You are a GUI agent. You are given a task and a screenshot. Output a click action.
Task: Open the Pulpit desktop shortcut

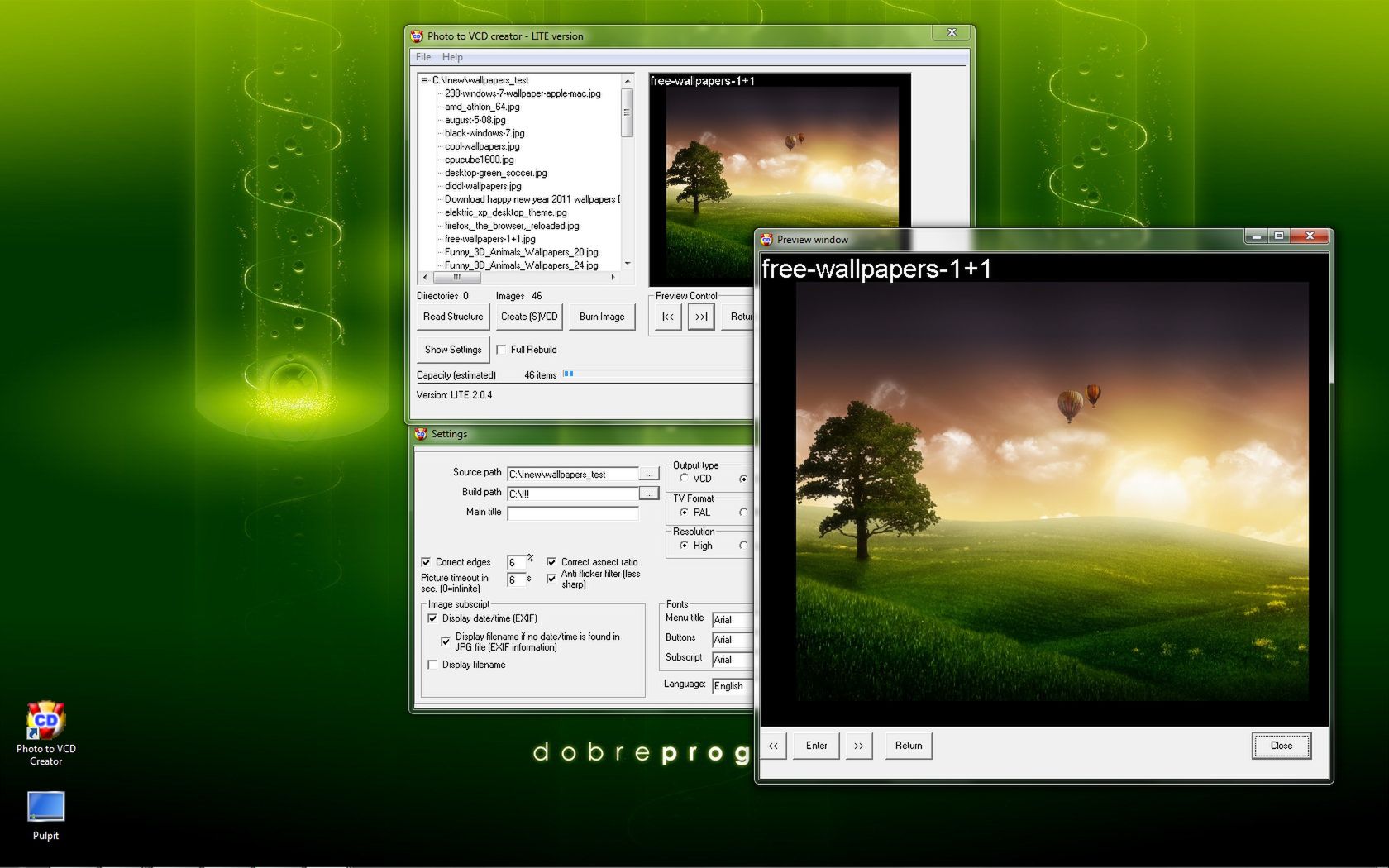45,808
